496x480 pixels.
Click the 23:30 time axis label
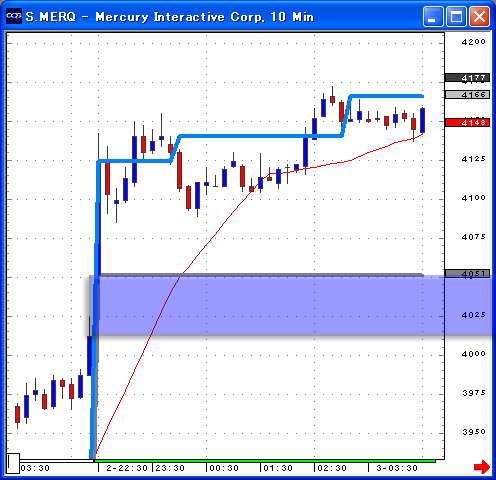point(170,468)
